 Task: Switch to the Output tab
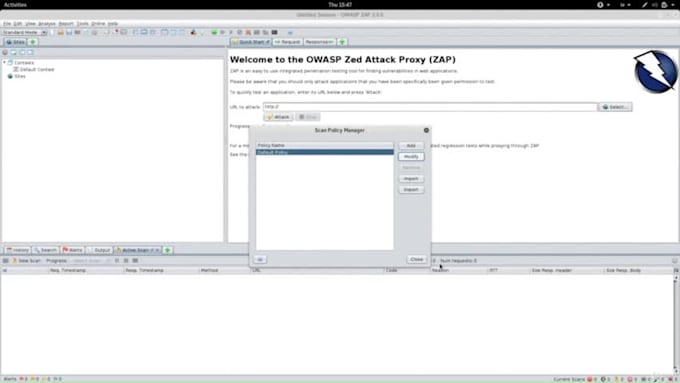99,250
